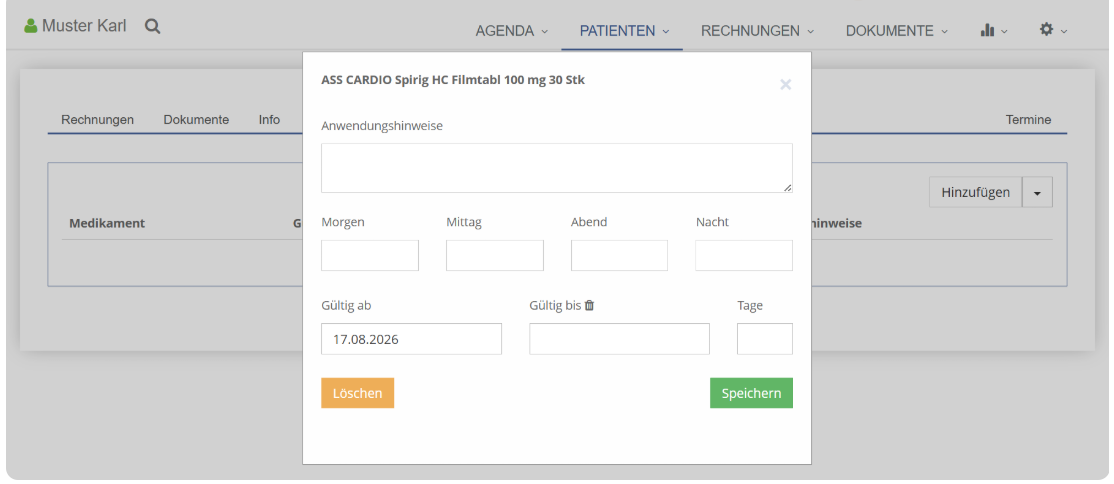Screen dimensions: 1114x484
Task: Open the RECHNUNGEN dropdown menu
Action: click(757, 31)
